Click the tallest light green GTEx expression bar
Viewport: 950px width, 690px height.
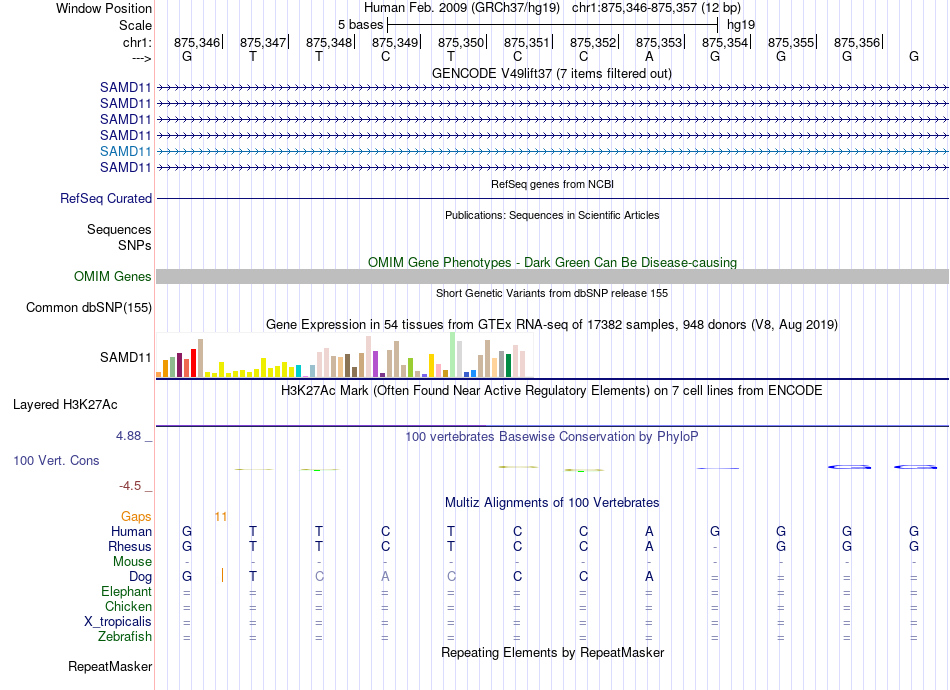[452, 355]
